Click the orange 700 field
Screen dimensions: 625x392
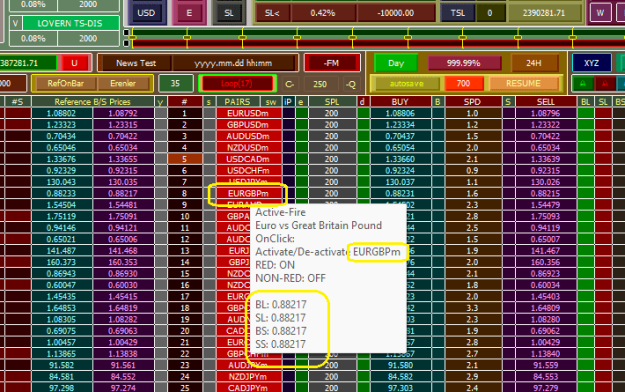click(x=463, y=83)
